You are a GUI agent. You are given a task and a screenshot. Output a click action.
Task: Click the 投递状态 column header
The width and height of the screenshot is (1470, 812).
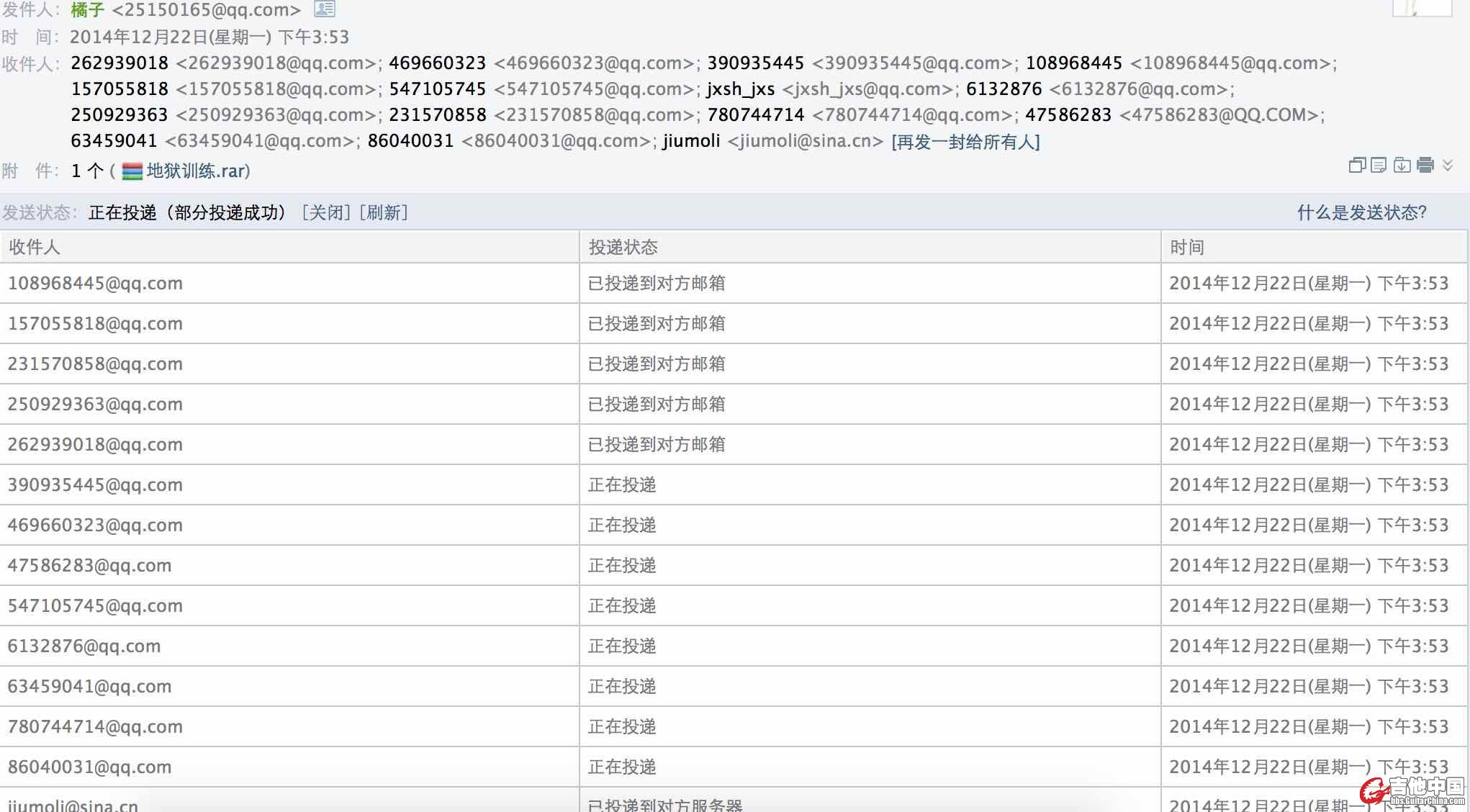pos(623,248)
